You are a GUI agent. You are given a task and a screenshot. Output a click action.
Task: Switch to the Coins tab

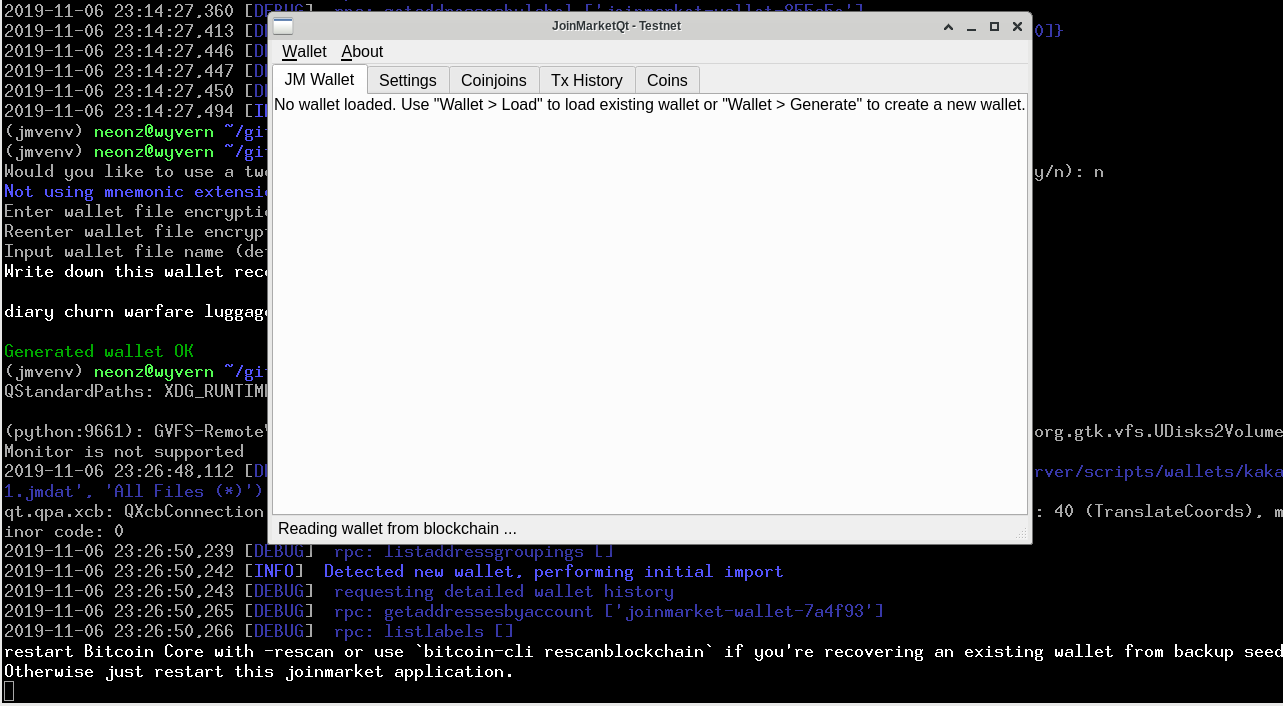(667, 80)
